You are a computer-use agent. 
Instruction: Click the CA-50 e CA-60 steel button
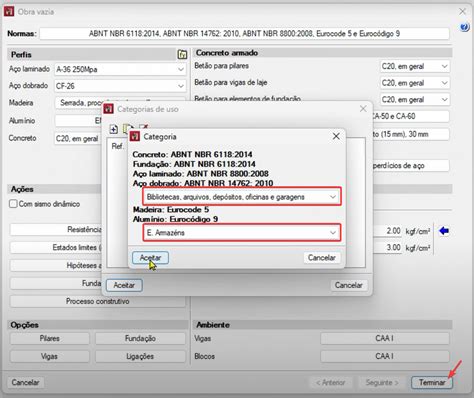(x=411, y=116)
